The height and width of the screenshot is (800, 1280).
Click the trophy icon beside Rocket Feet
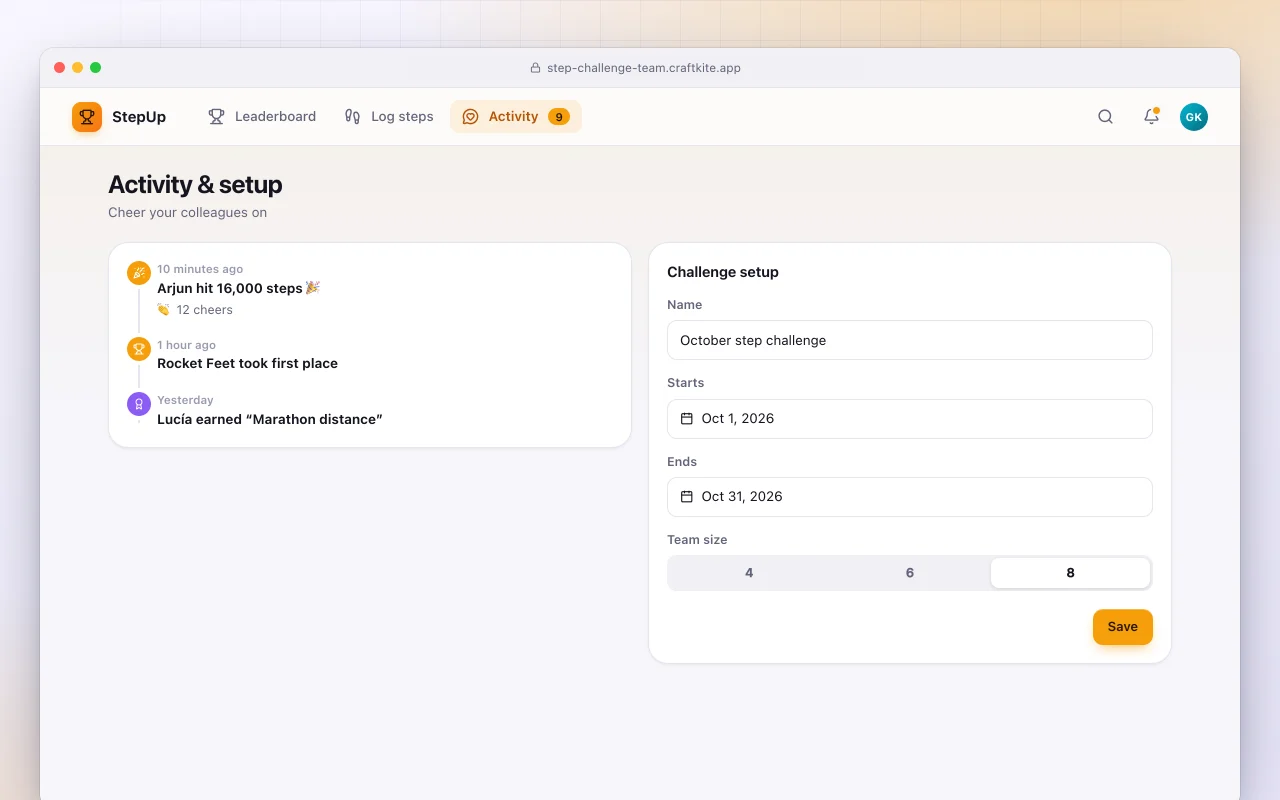coord(139,349)
